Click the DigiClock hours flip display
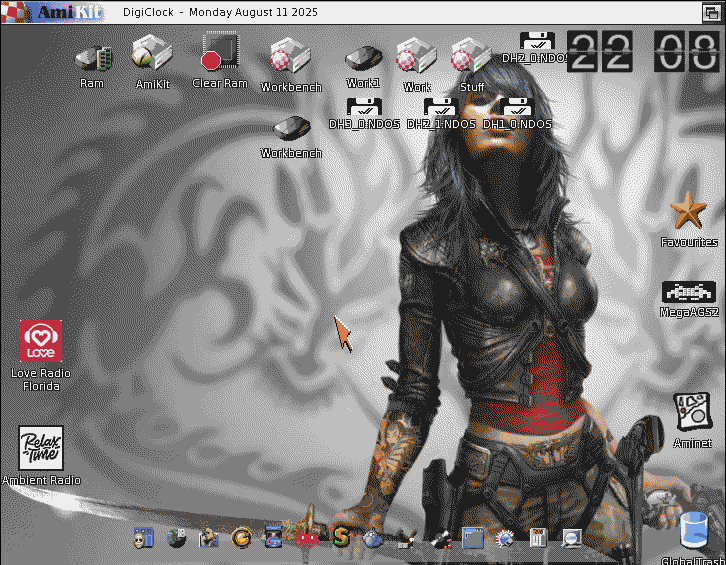 (x=600, y=51)
